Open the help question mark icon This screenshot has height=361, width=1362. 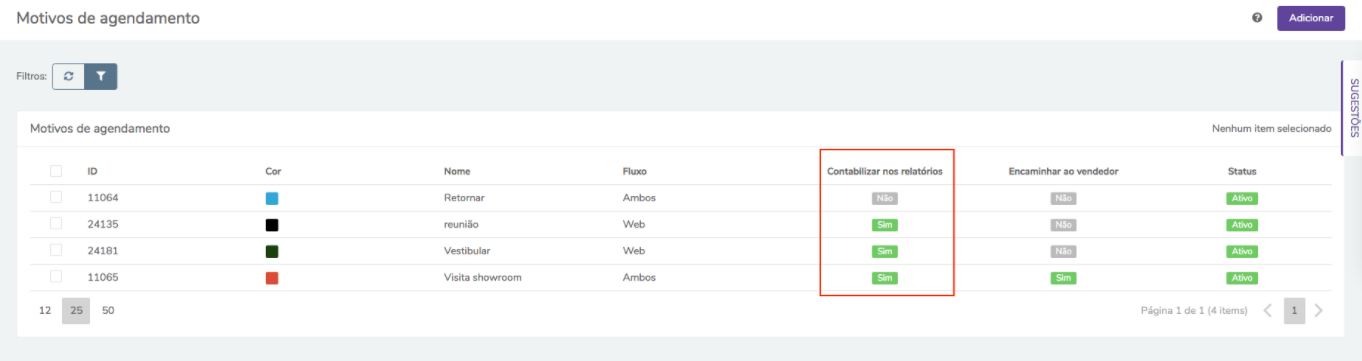coord(1257,18)
